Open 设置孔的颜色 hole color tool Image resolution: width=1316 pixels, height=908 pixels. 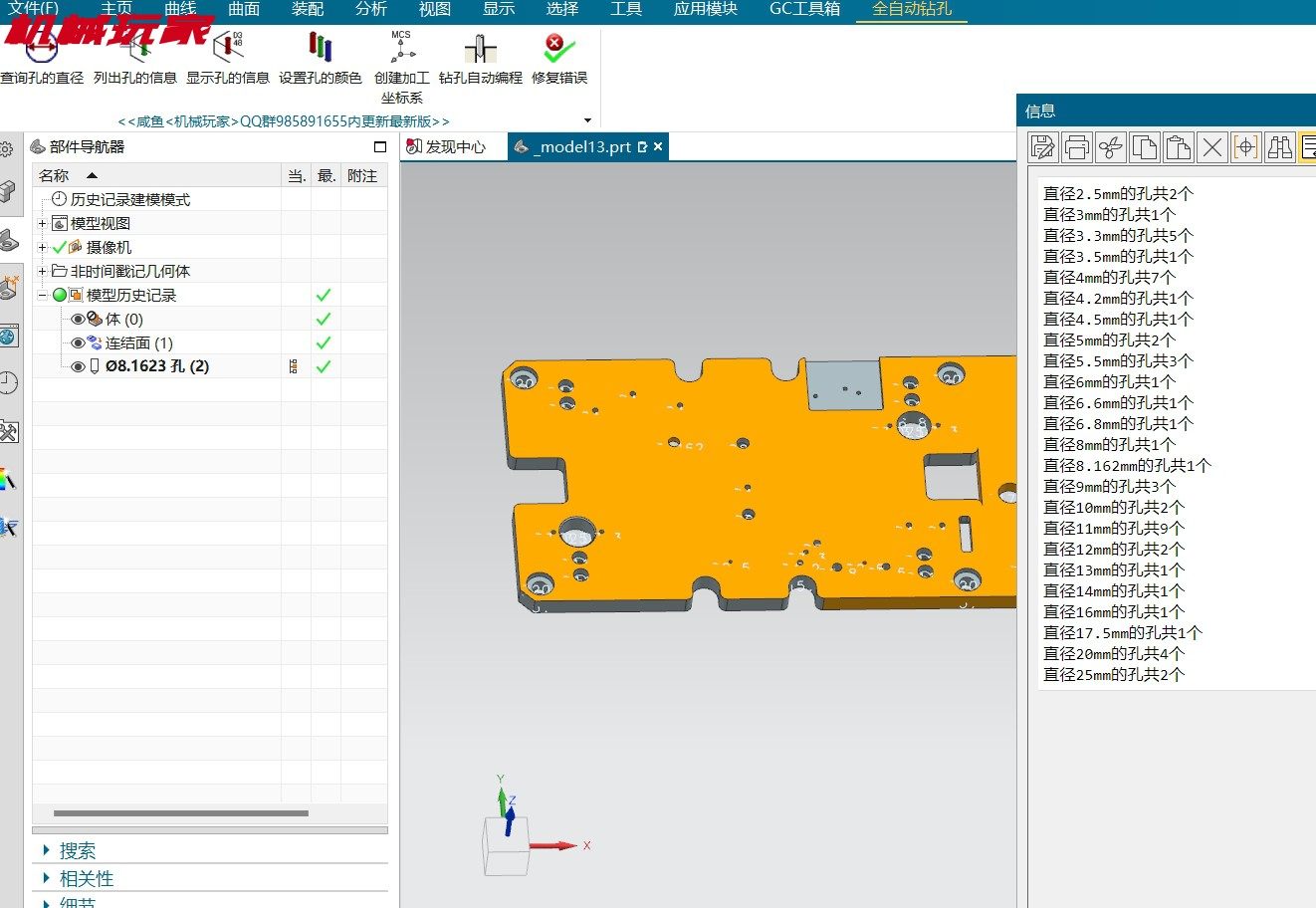[x=320, y=59]
